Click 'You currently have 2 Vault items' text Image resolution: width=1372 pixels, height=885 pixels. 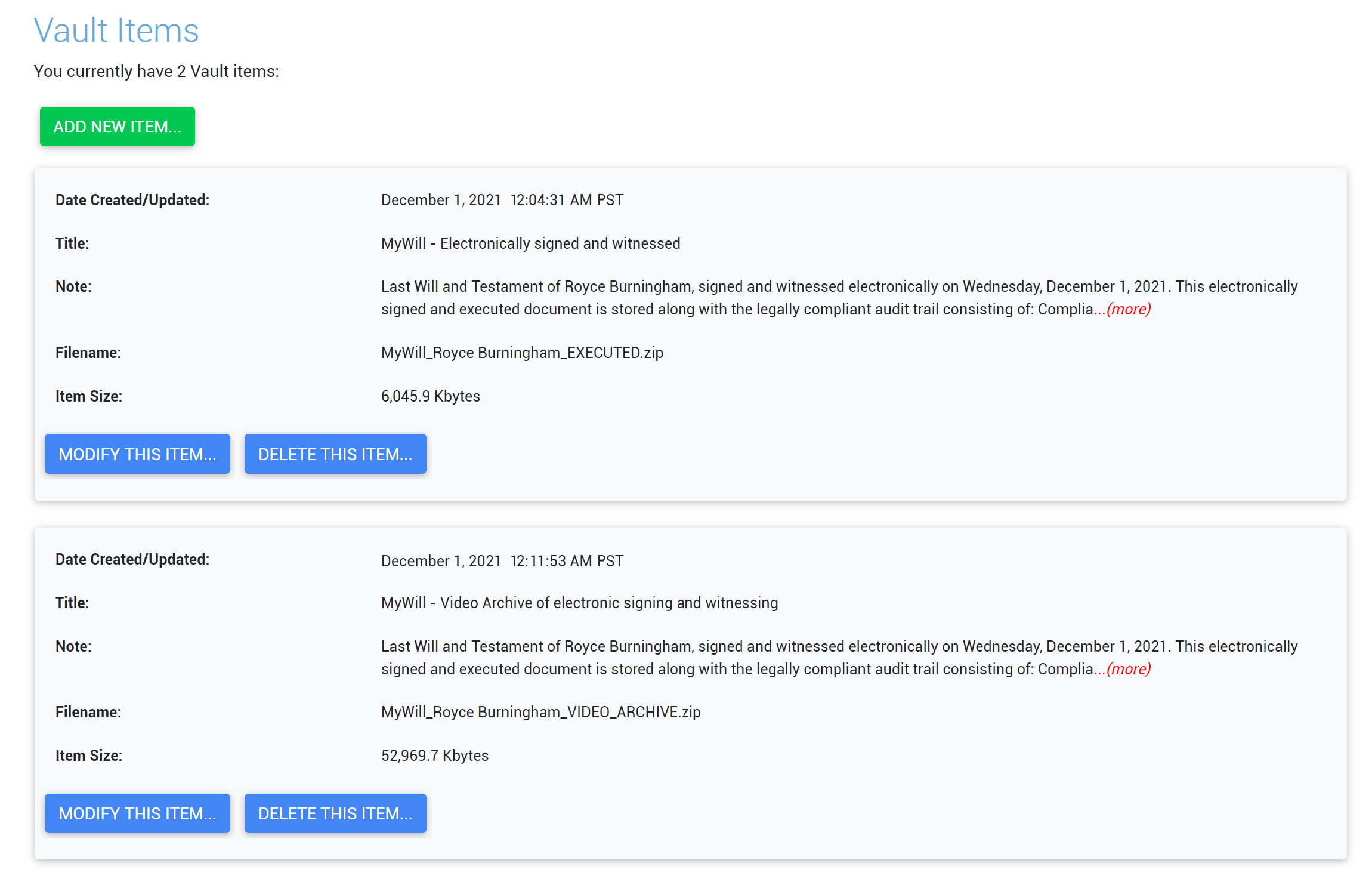point(156,71)
